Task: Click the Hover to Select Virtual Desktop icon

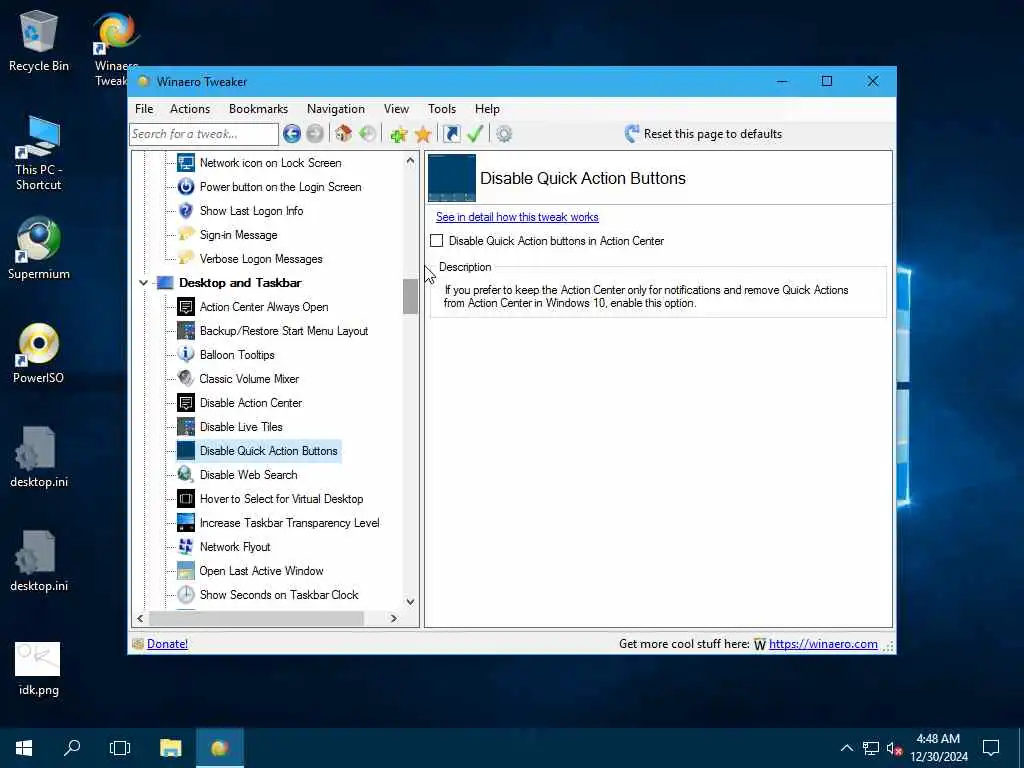Action: pos(186,499)
